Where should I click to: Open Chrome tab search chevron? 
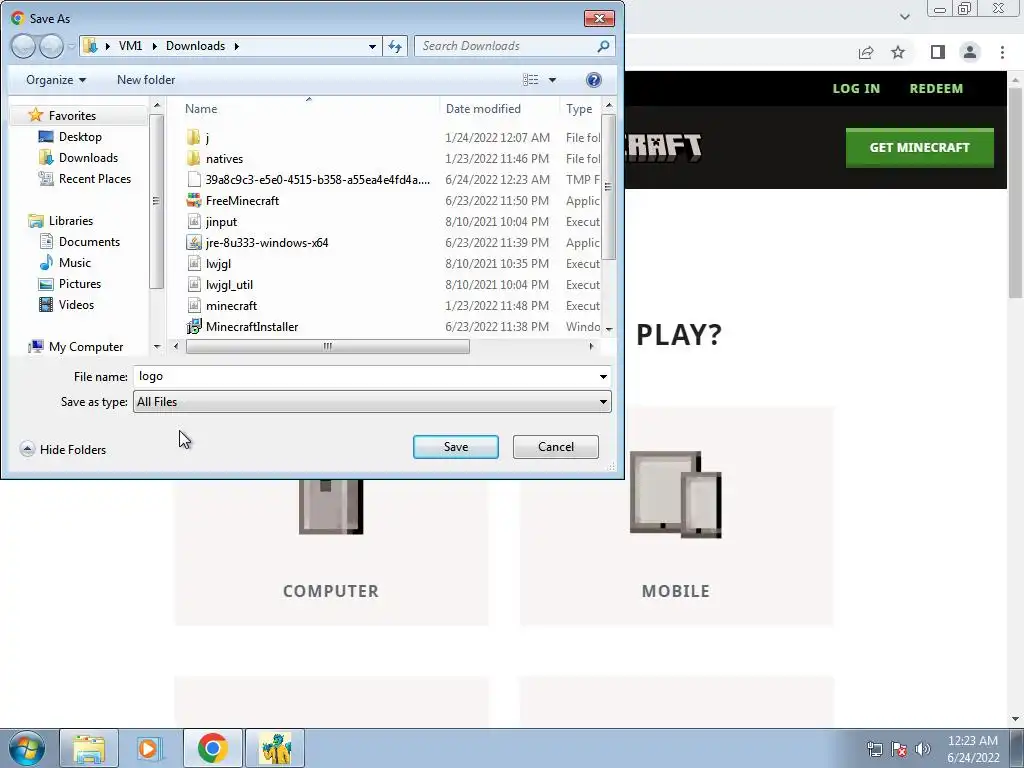904,17
